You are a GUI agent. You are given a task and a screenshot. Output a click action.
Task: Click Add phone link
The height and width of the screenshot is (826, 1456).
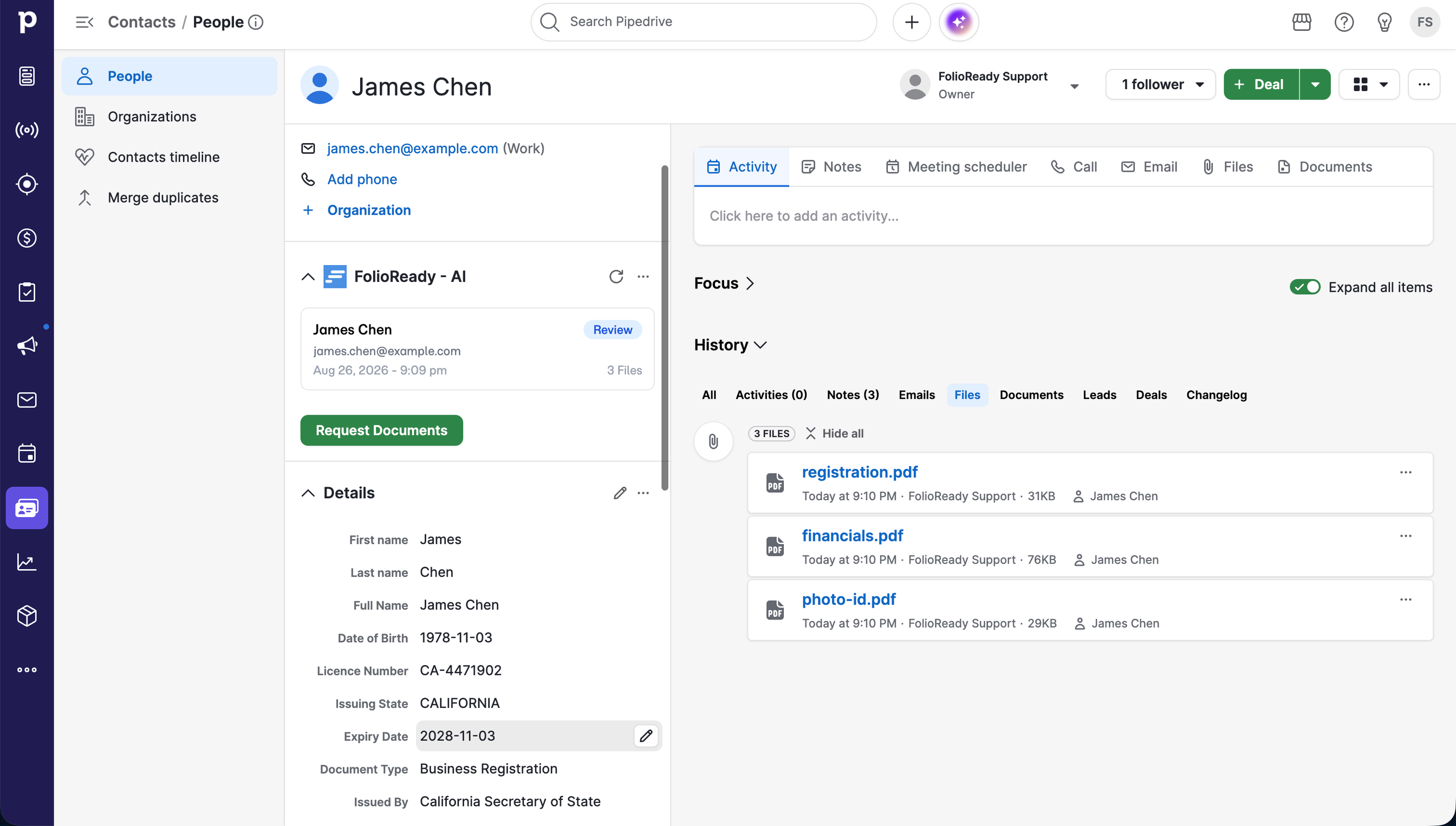pyautogui.click(x=362, y=179)
